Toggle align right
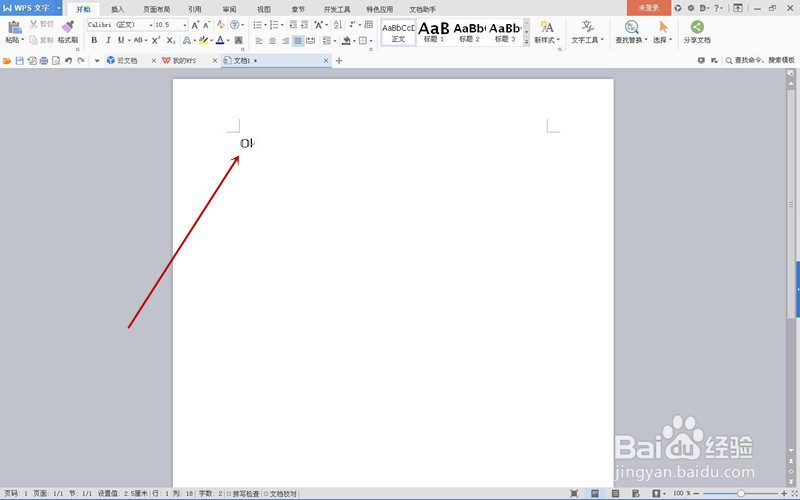This screenshot has width=800, height=500. coord(285,40)
